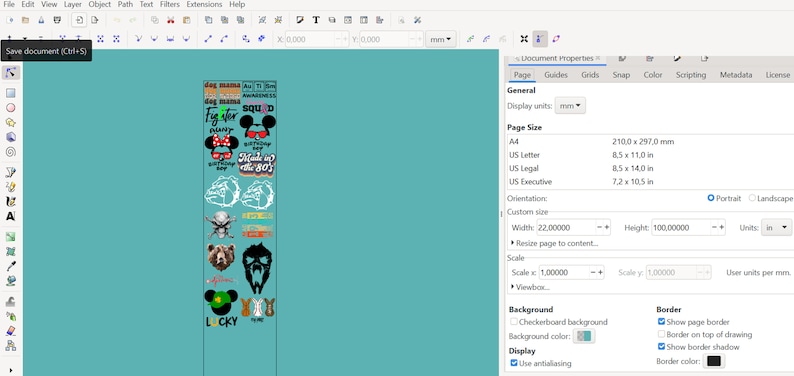The height and width of the screenshot is (376, 794).
Task: Select the Eraser tool
Action: pyautogui.click(x=10, y=331)
